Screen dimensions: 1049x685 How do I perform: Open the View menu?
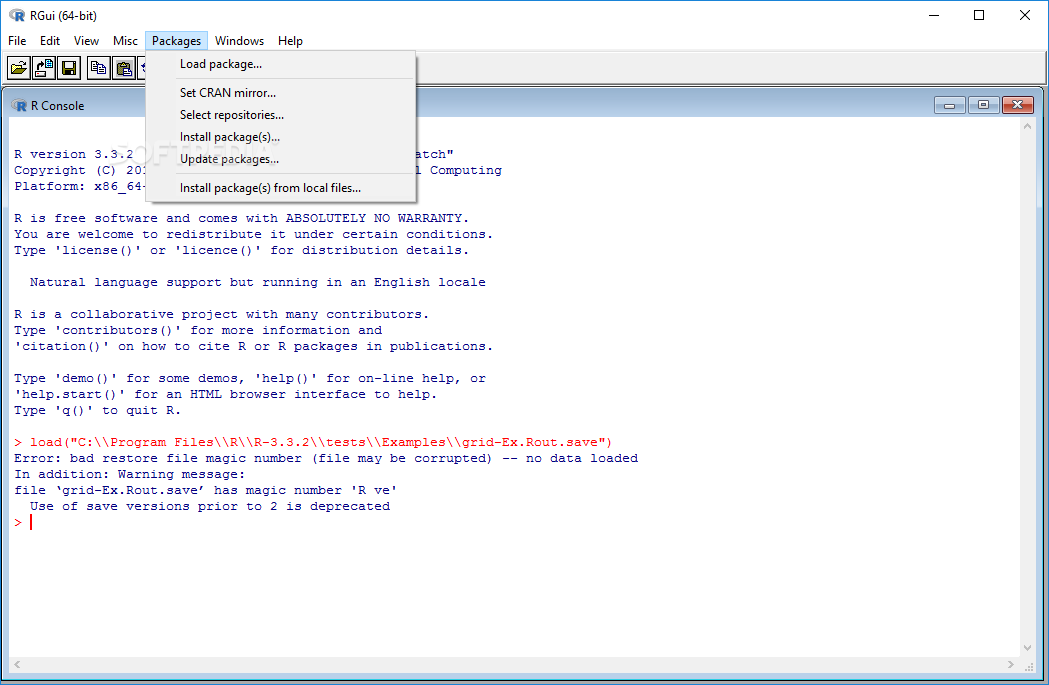pyautogui.click(x=86, y=41)
